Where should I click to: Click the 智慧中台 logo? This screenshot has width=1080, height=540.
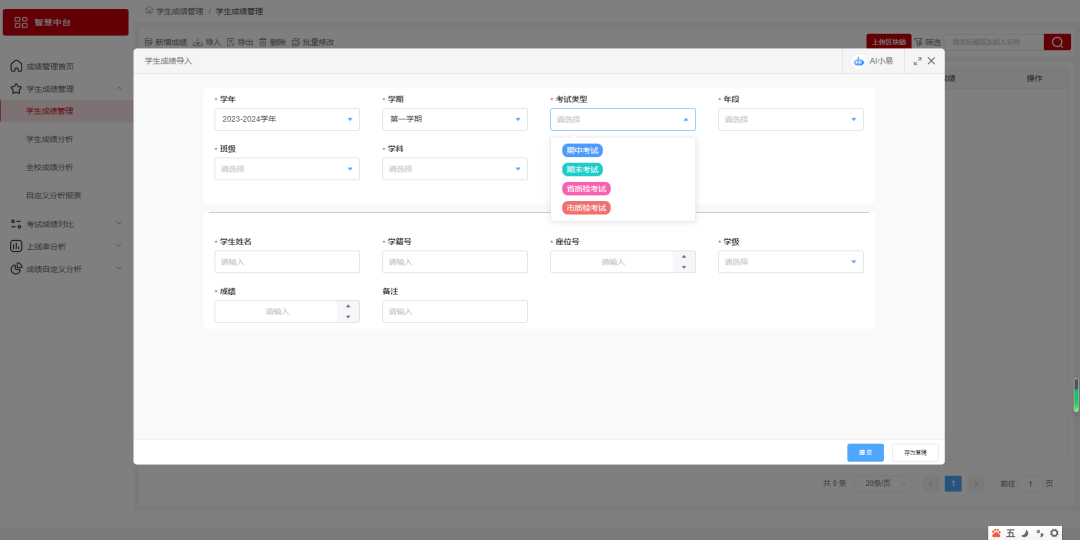coord(65,22)
